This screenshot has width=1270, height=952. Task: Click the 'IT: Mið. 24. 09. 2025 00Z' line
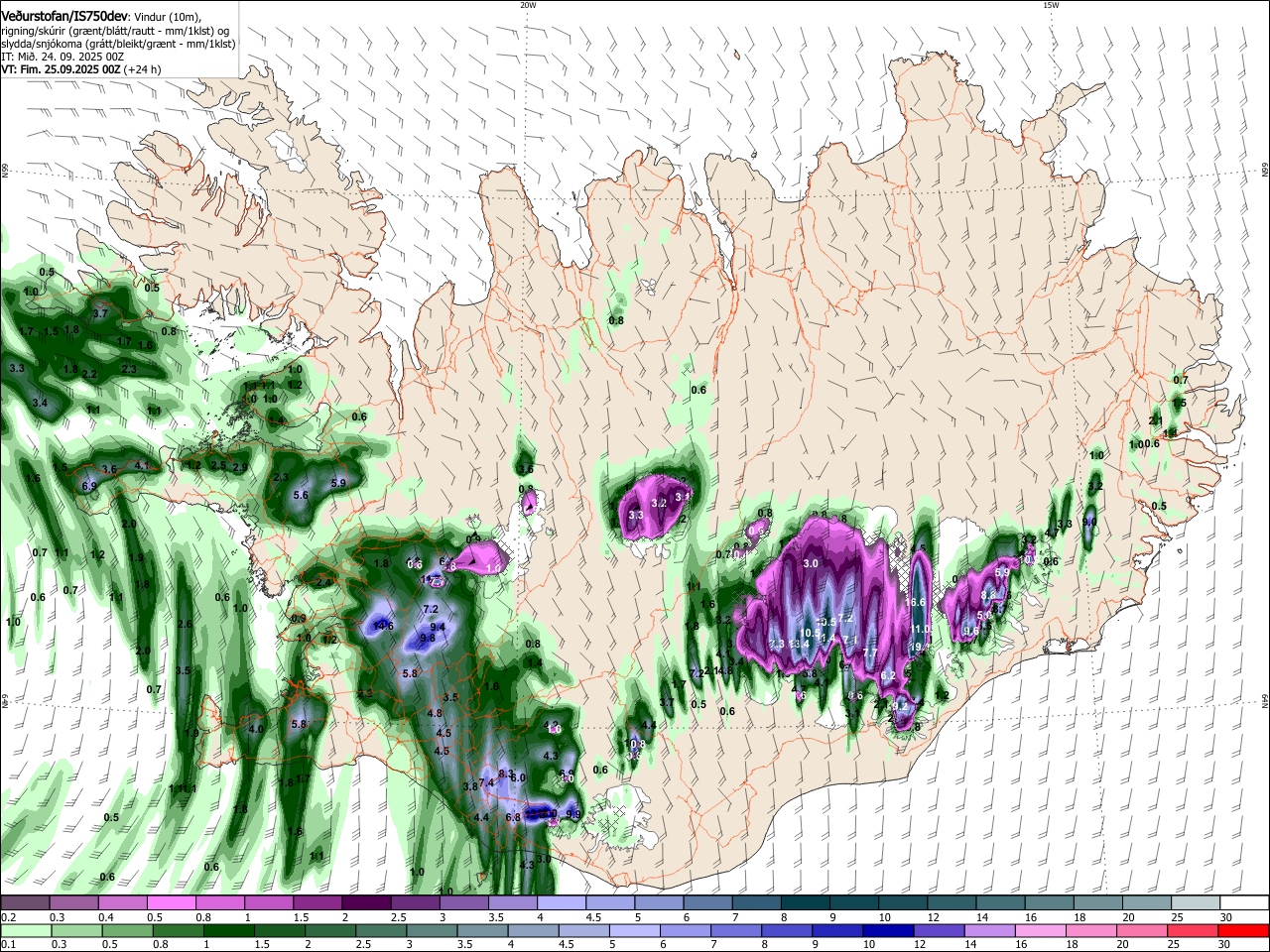click(x=62, y=57)
